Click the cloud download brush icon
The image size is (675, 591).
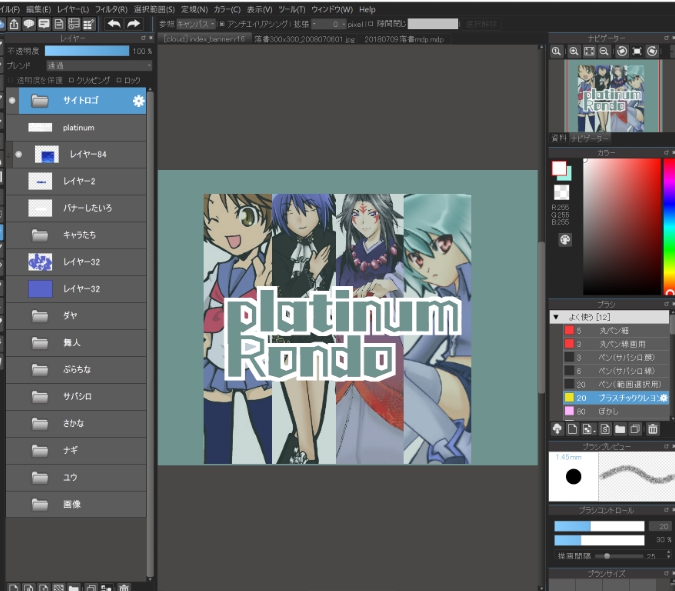pyautogui.click(x=557, y=429)
